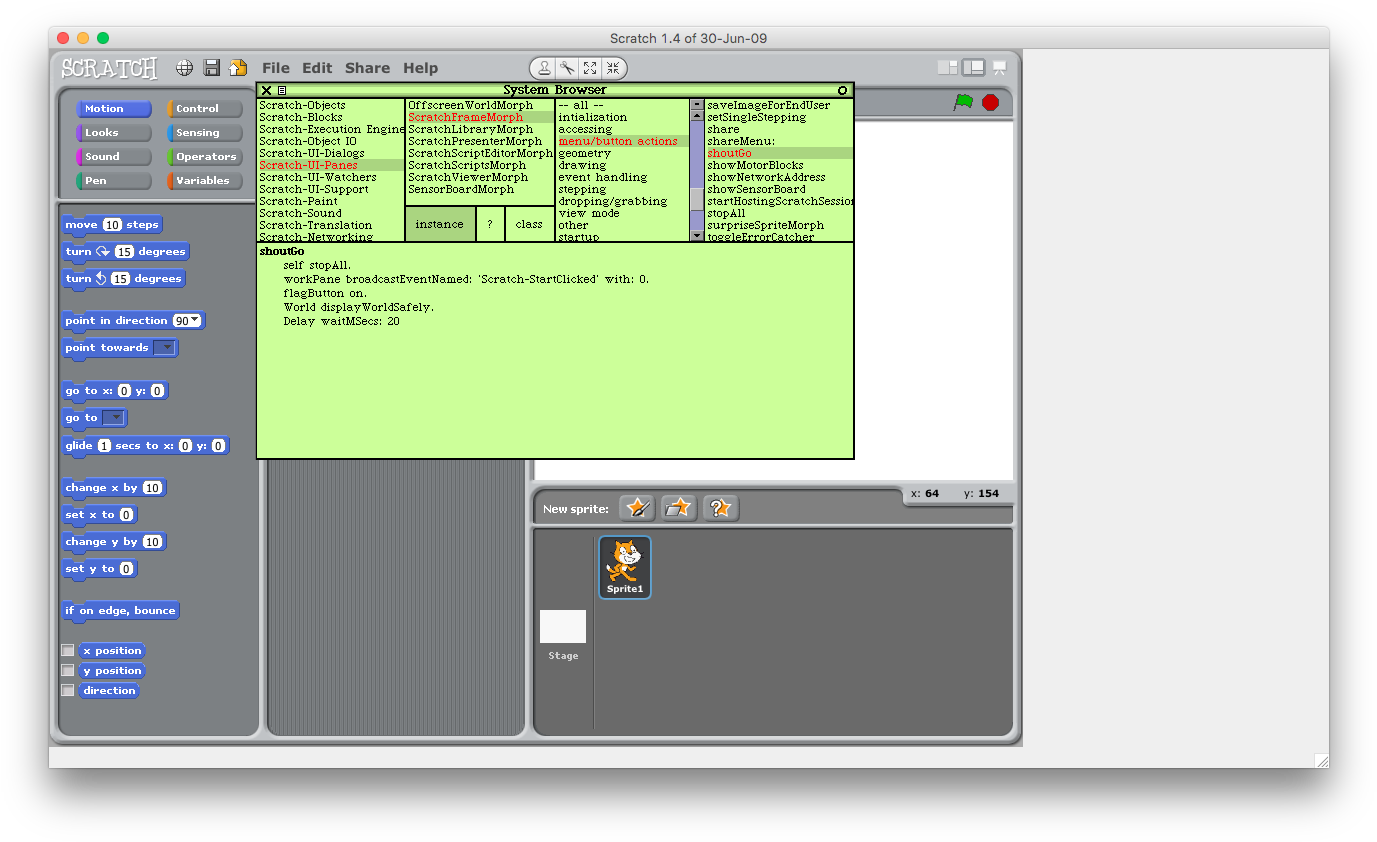Click the red stop-all button
1377x842 pixels.
[x=990, y=102]
